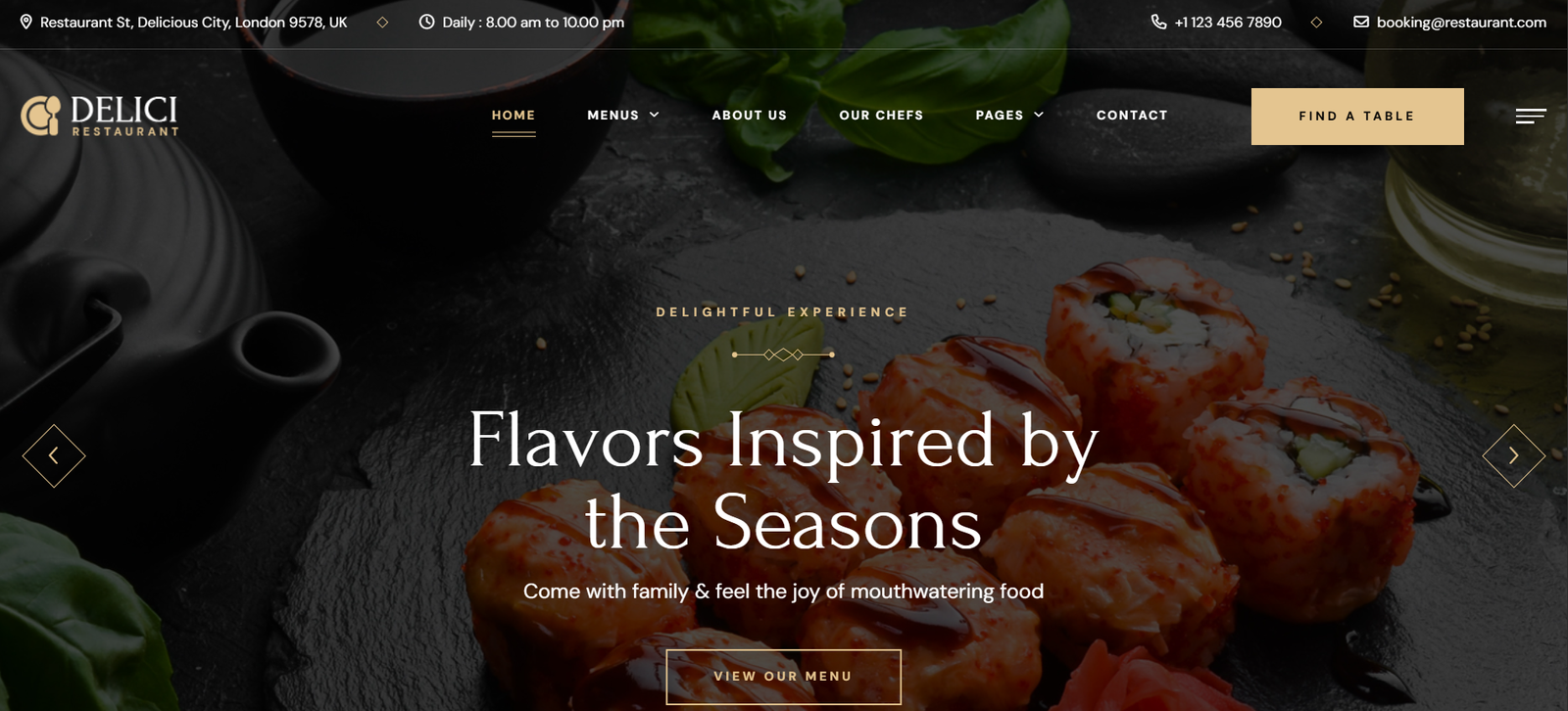Click the phone handset icon
This screenshot has height=711, width=1568.
[1158, 22]
